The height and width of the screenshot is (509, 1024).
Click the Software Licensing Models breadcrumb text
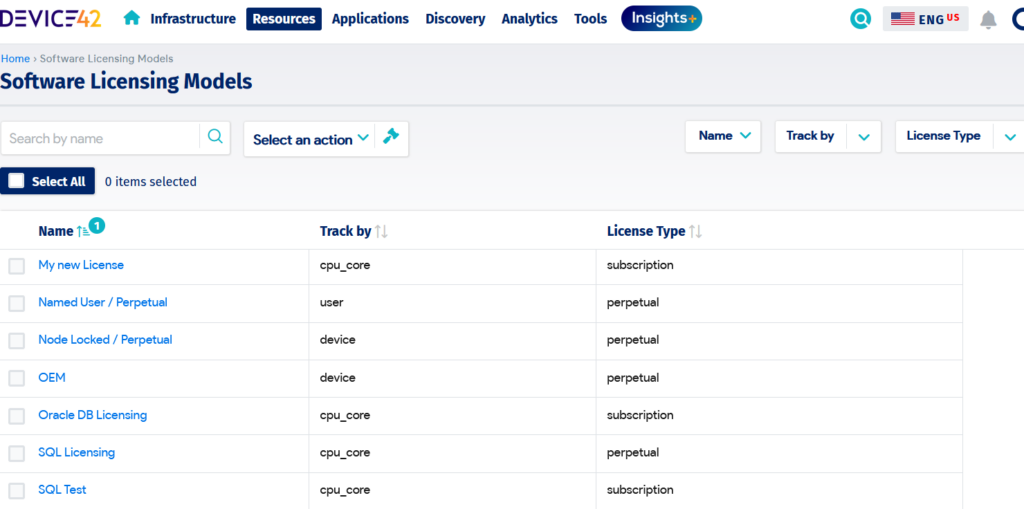(106, 59)
